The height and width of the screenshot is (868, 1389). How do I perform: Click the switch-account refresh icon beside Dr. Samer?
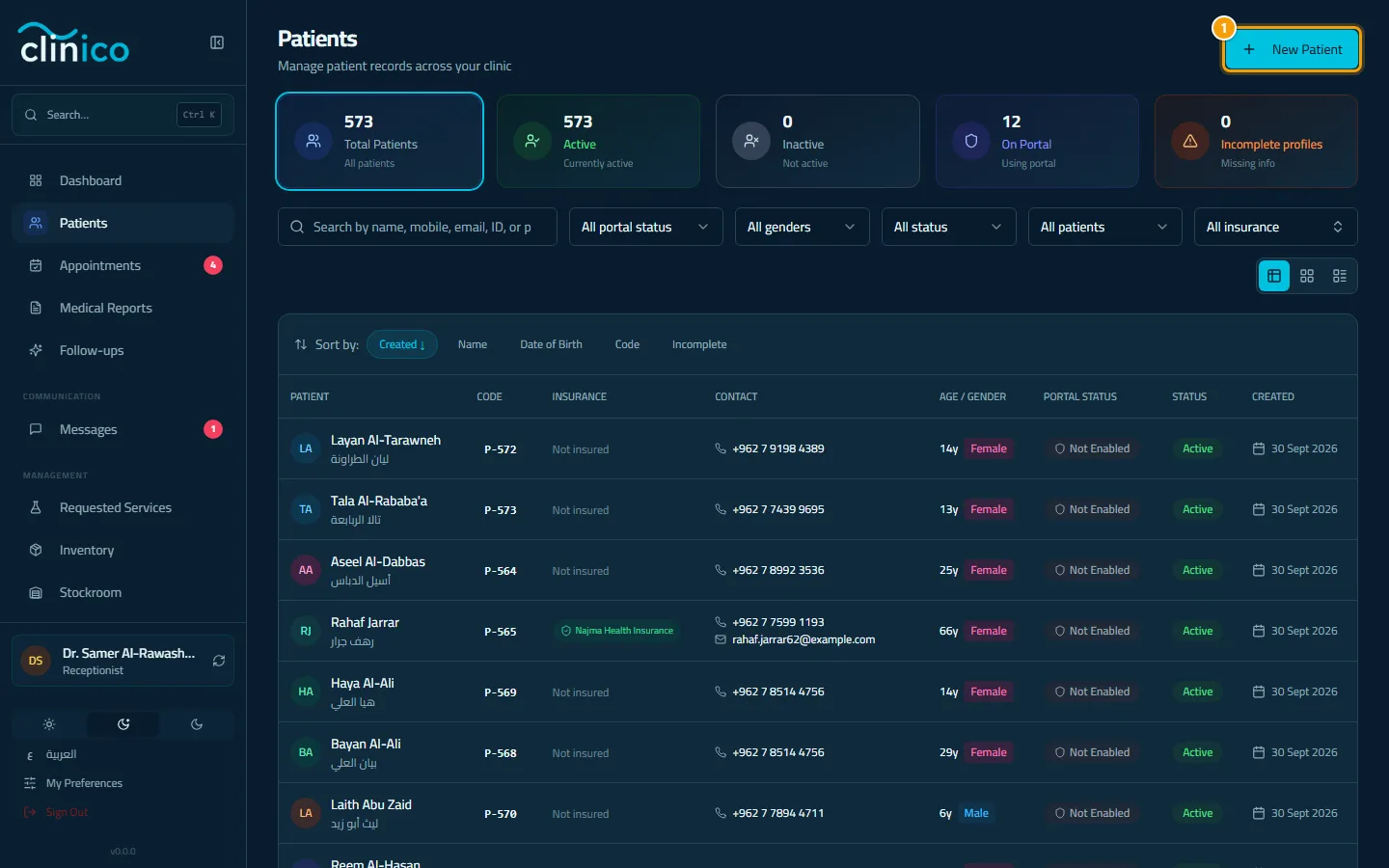pos(219,661)
